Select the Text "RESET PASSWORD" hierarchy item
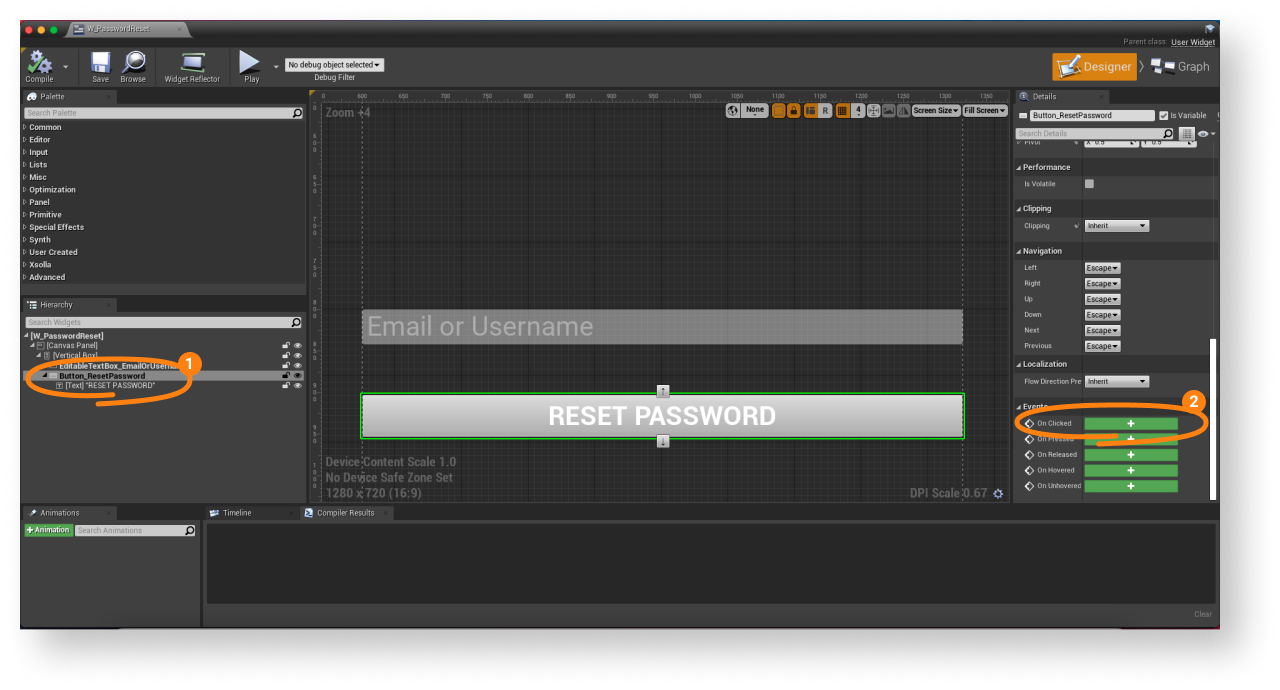This screenshot has height=690, width=1280. click(110, 386)
